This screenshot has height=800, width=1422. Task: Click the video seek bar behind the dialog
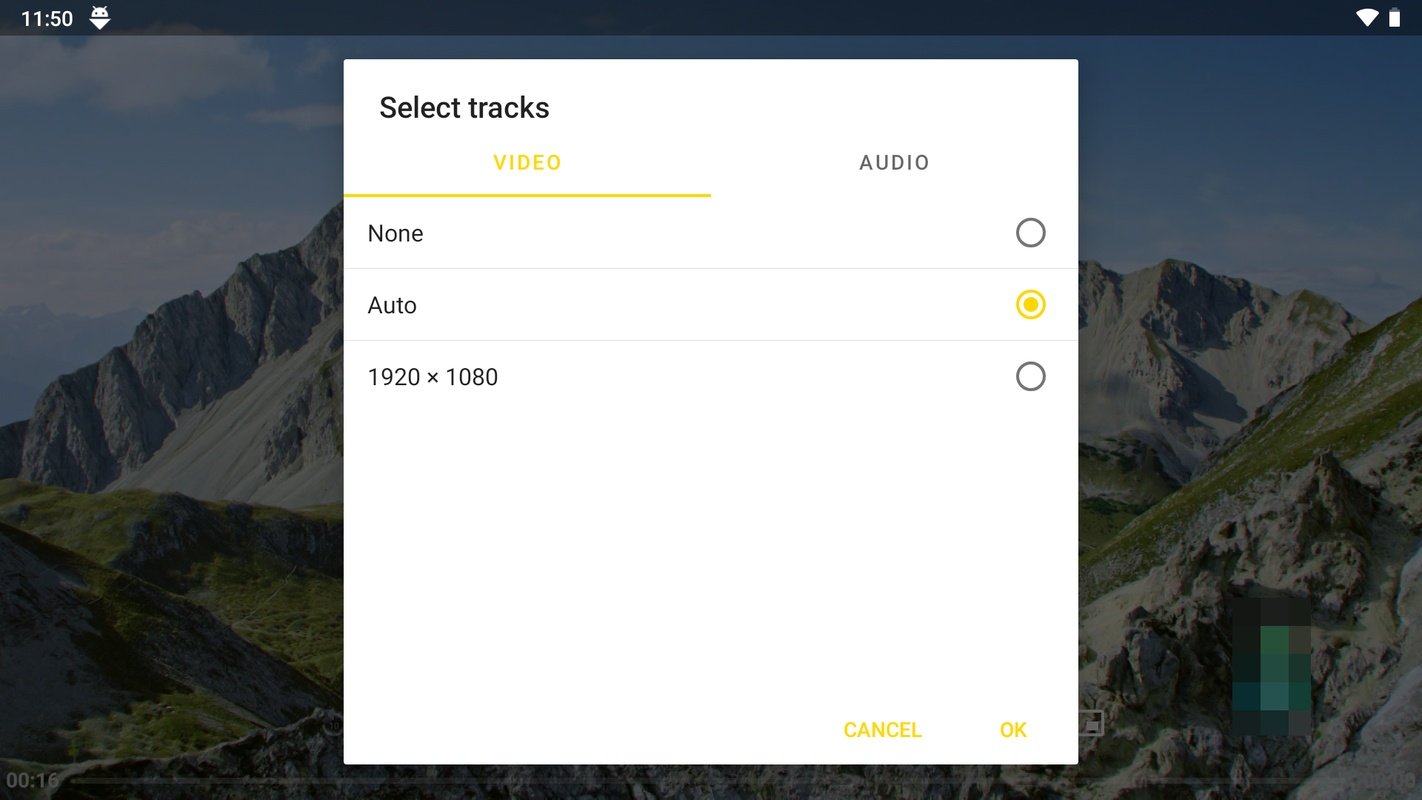pyautogui.click(x=200, y=780)
